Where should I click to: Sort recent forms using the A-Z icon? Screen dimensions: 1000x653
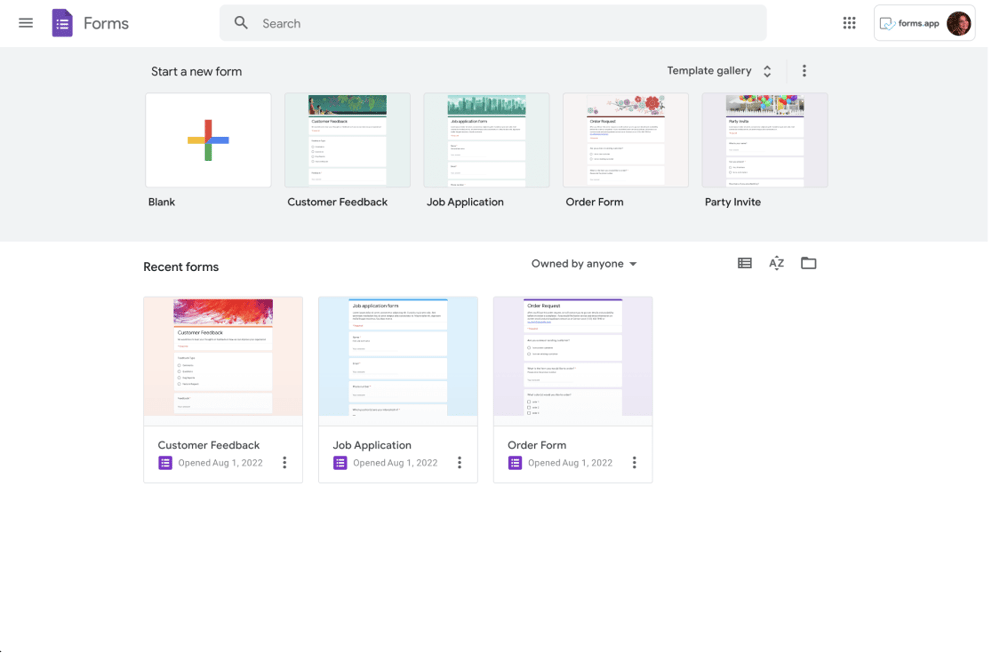coord(776,262)
